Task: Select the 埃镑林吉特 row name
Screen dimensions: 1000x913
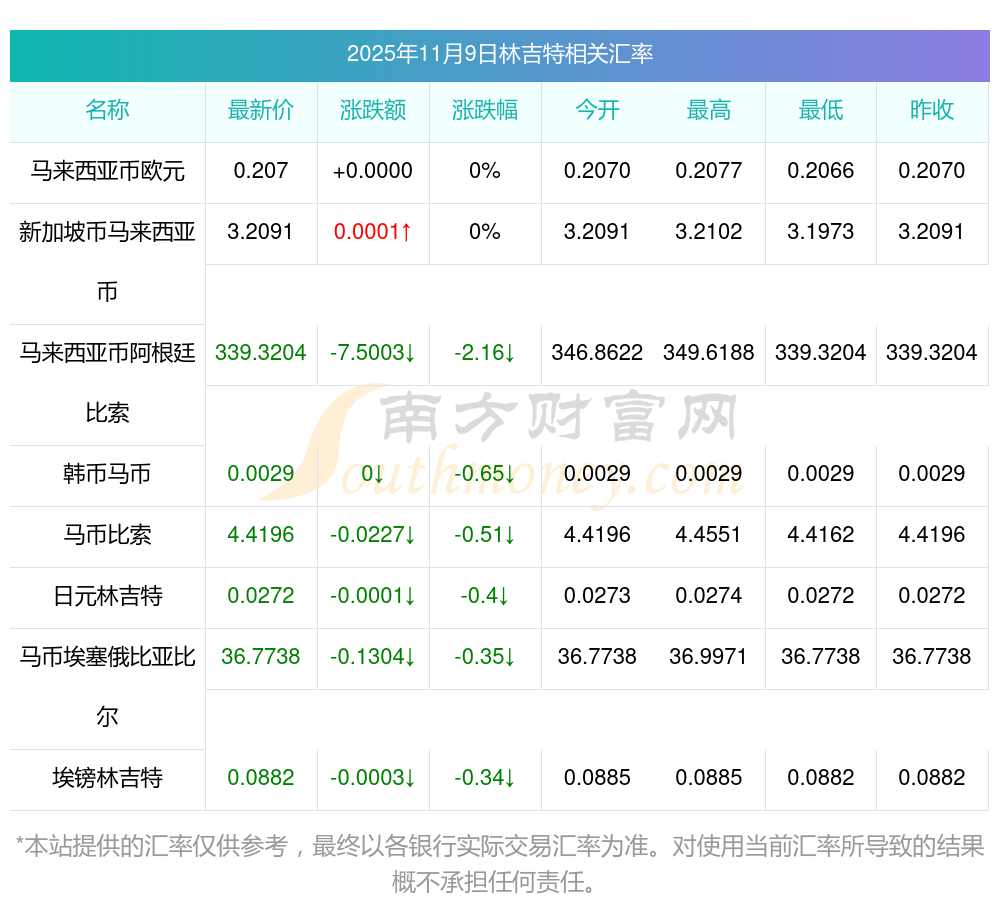Action: [x=107, y=778]
